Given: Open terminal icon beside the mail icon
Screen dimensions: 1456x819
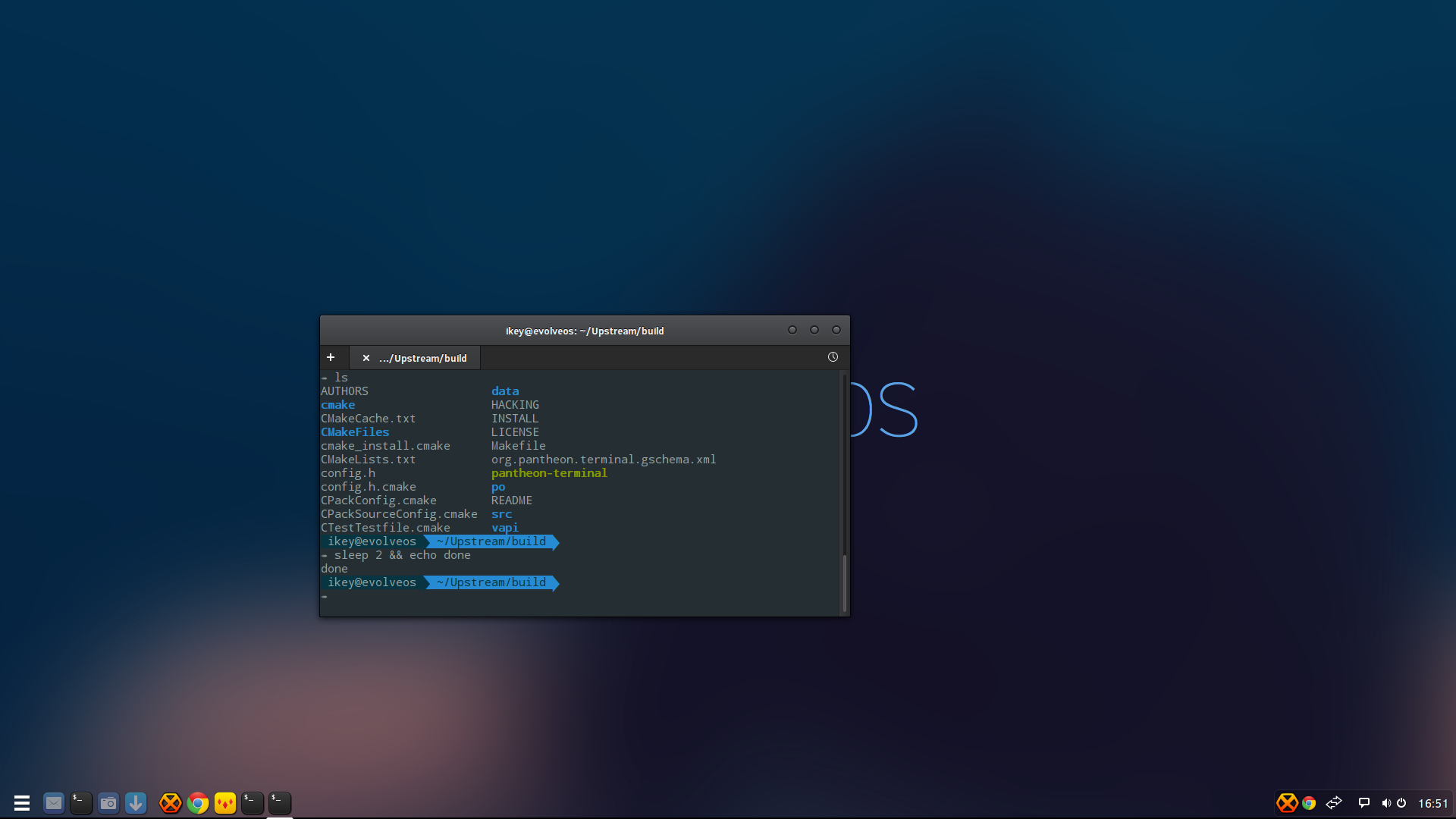Looking at the screenshot, I should [x=81, y=802].
